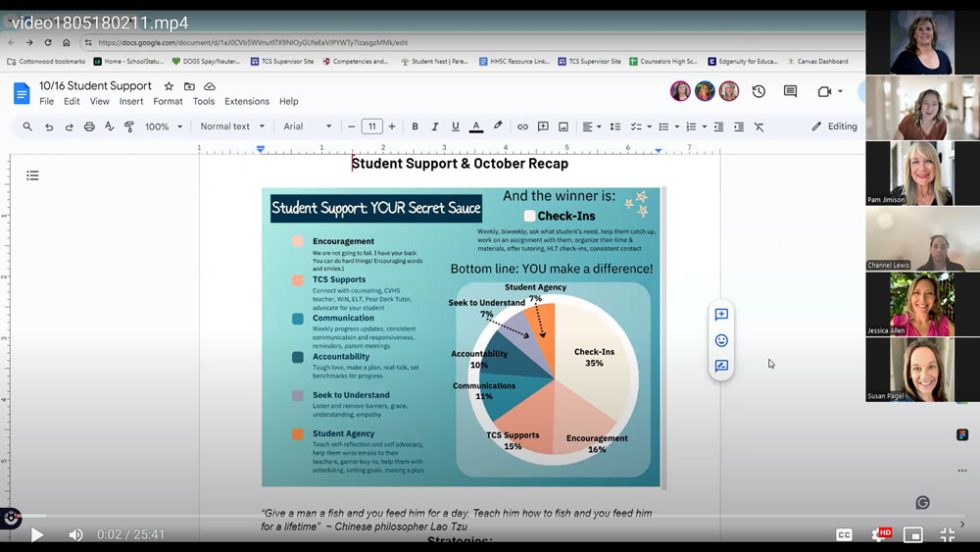Click the text color picker icon
980x552 pixels.
[x=476, y=127]
